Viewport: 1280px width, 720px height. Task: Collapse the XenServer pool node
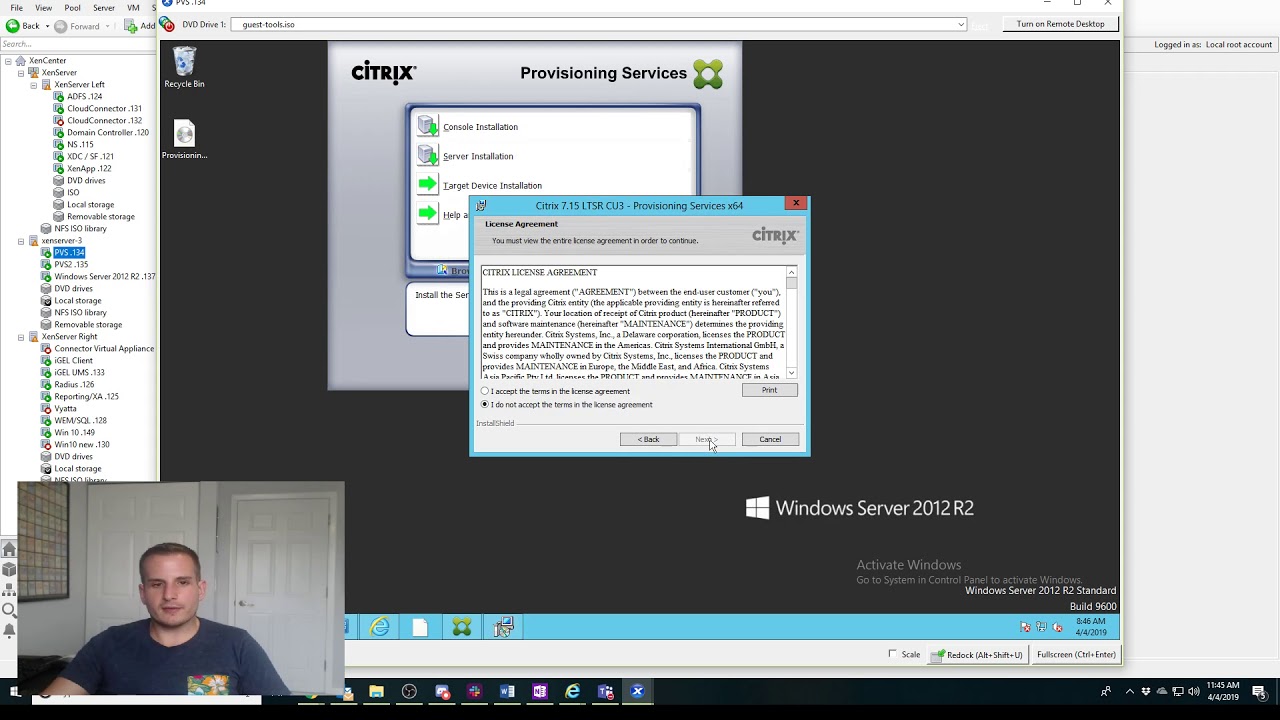coord(21,73)
